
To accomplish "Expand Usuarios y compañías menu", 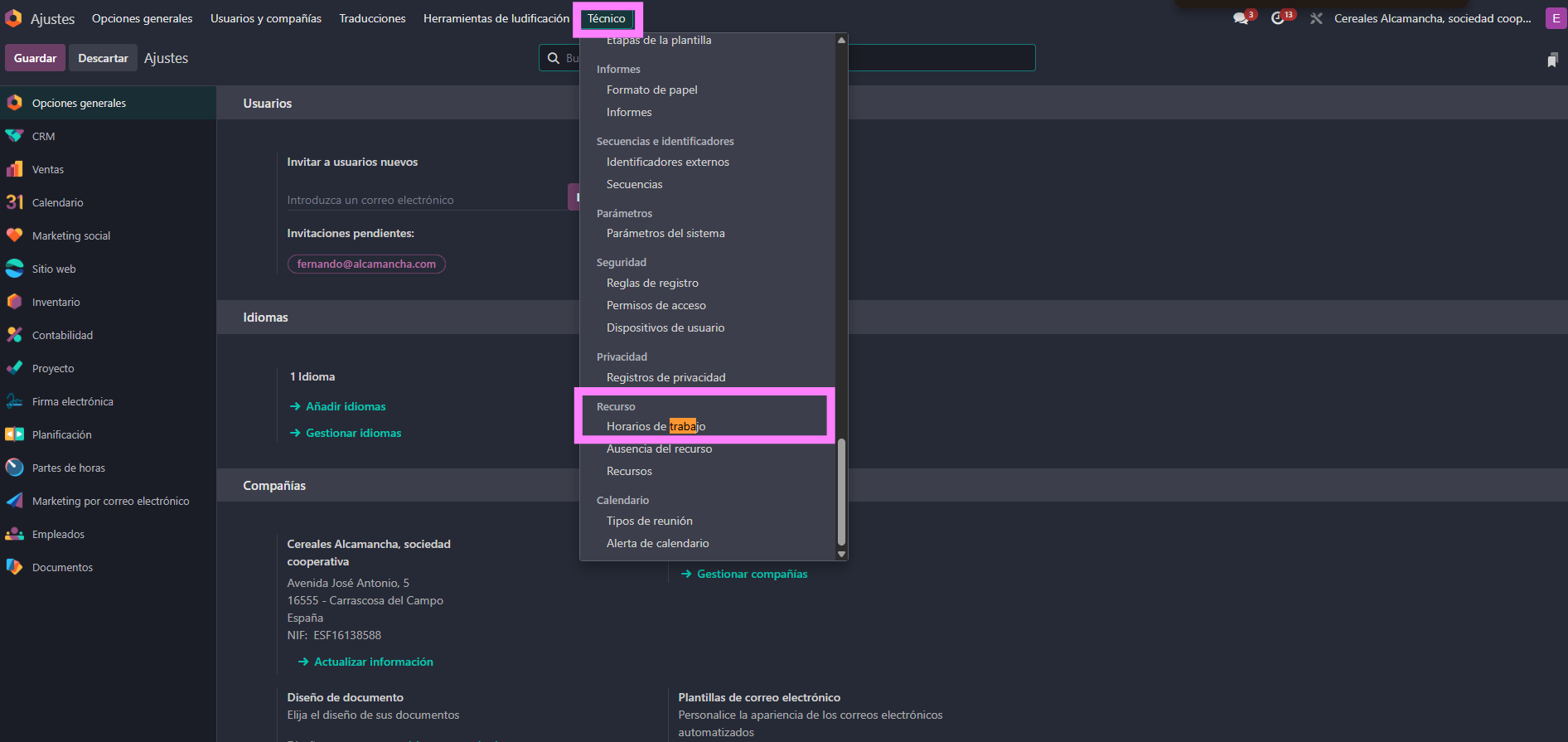I will click(x=265, y=18).
